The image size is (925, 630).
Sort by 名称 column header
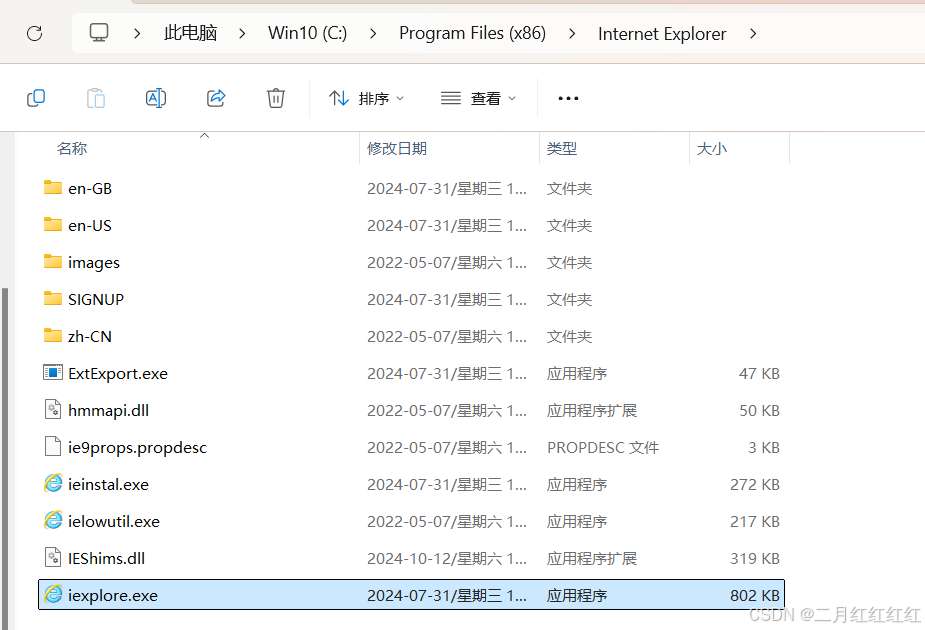72,149
